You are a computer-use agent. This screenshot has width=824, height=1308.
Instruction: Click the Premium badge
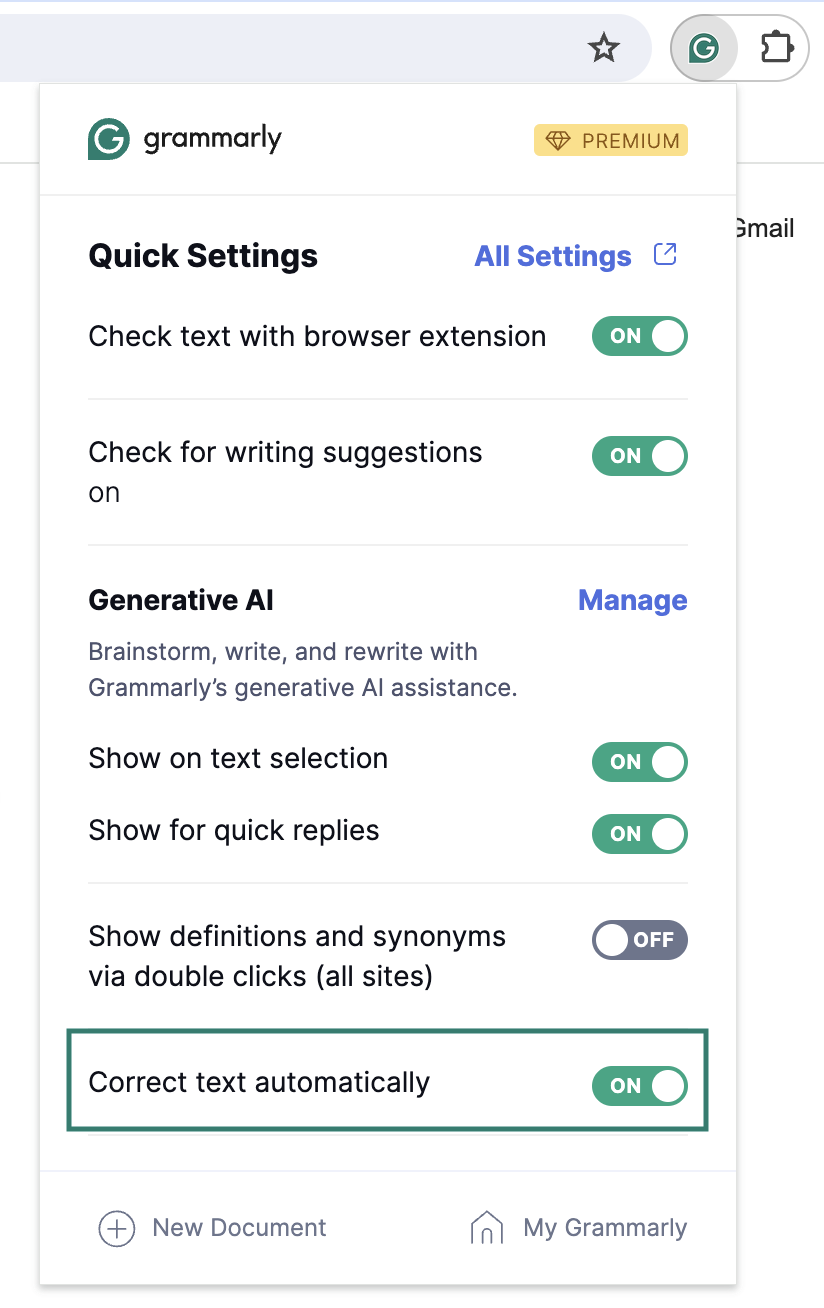tap(611, 141)
